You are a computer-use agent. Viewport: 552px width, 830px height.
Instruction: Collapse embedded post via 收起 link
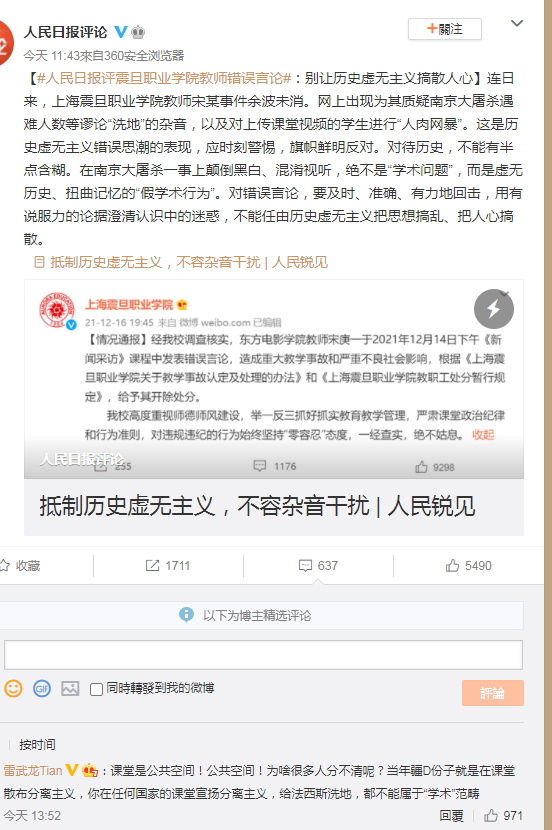[483, 435]
